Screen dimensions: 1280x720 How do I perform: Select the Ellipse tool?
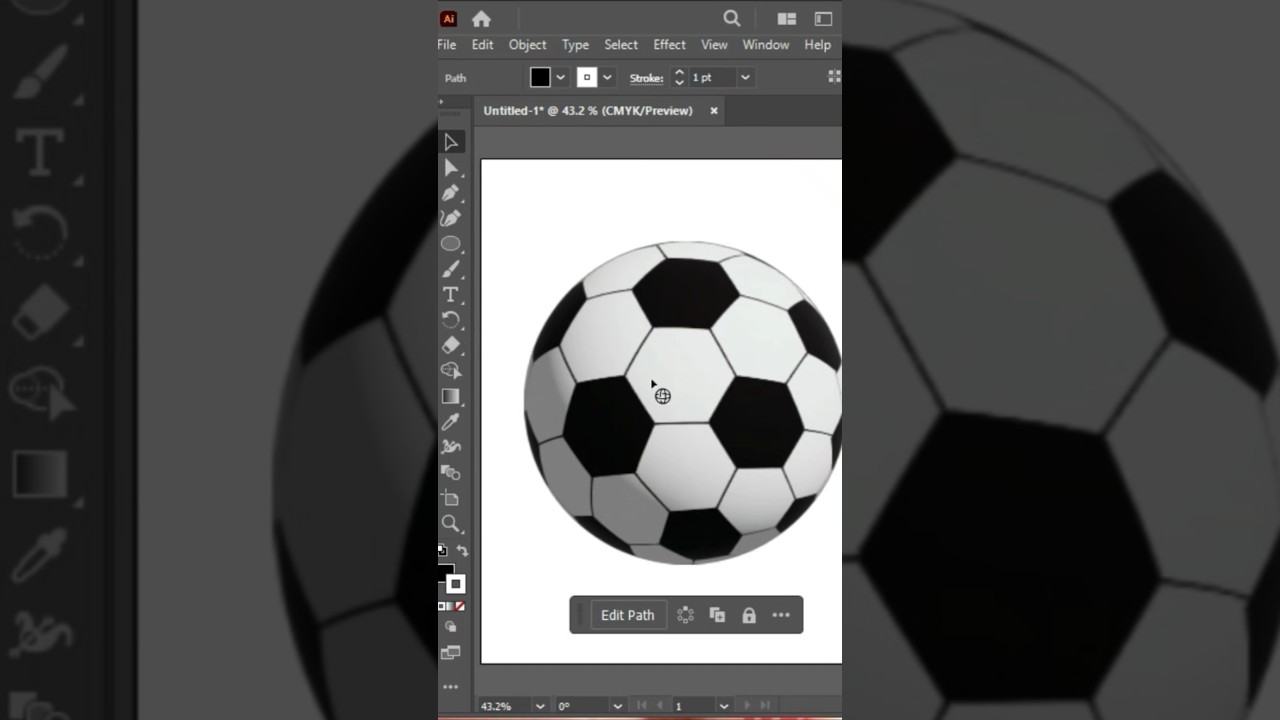[x=451, y=244]
